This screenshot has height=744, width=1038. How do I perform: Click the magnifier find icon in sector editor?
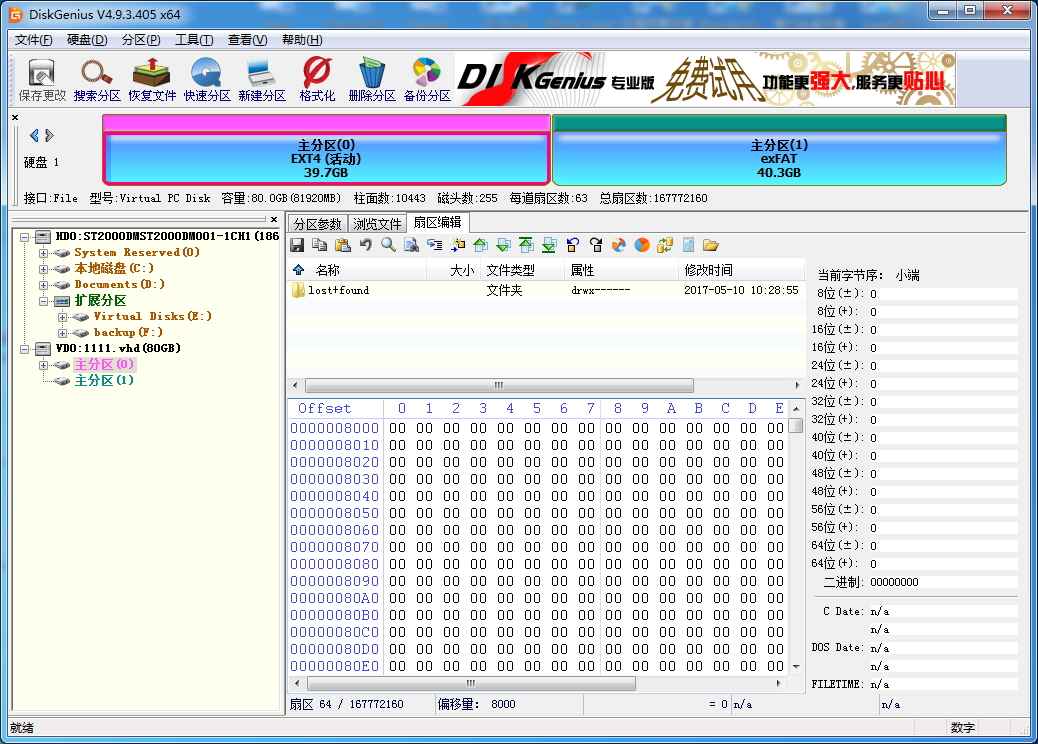tap(389, 246)
